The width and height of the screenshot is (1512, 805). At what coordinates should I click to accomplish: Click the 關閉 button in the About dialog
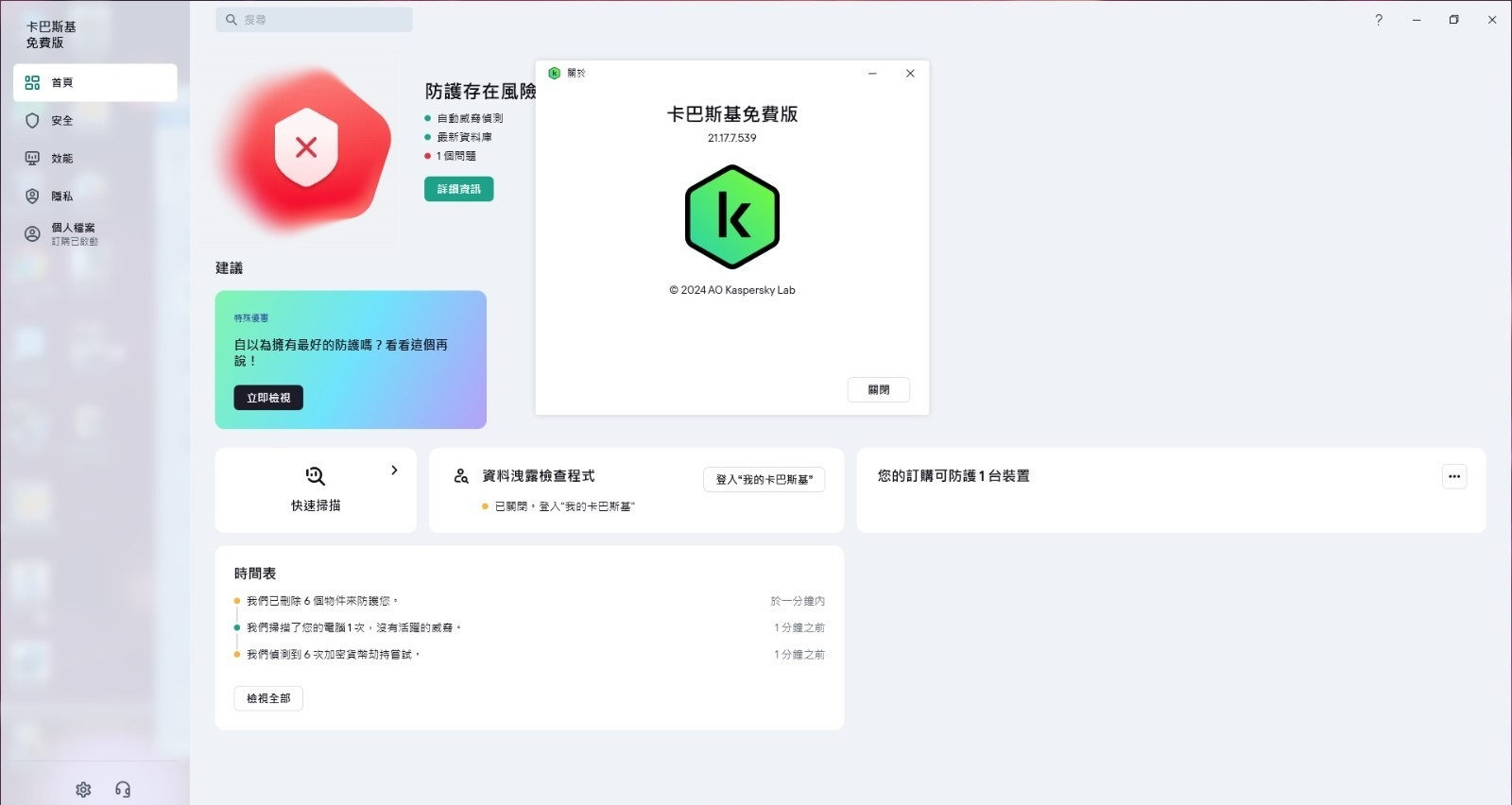879,390
